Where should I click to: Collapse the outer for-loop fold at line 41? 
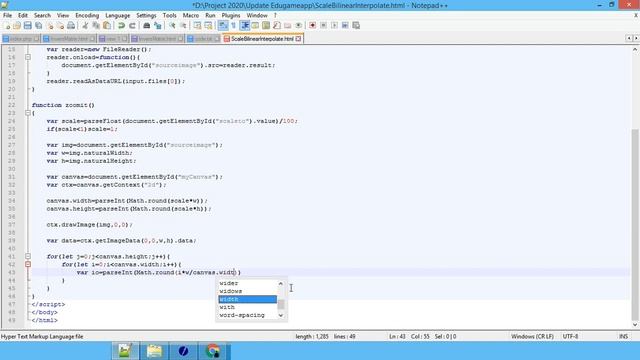point(28,256)
